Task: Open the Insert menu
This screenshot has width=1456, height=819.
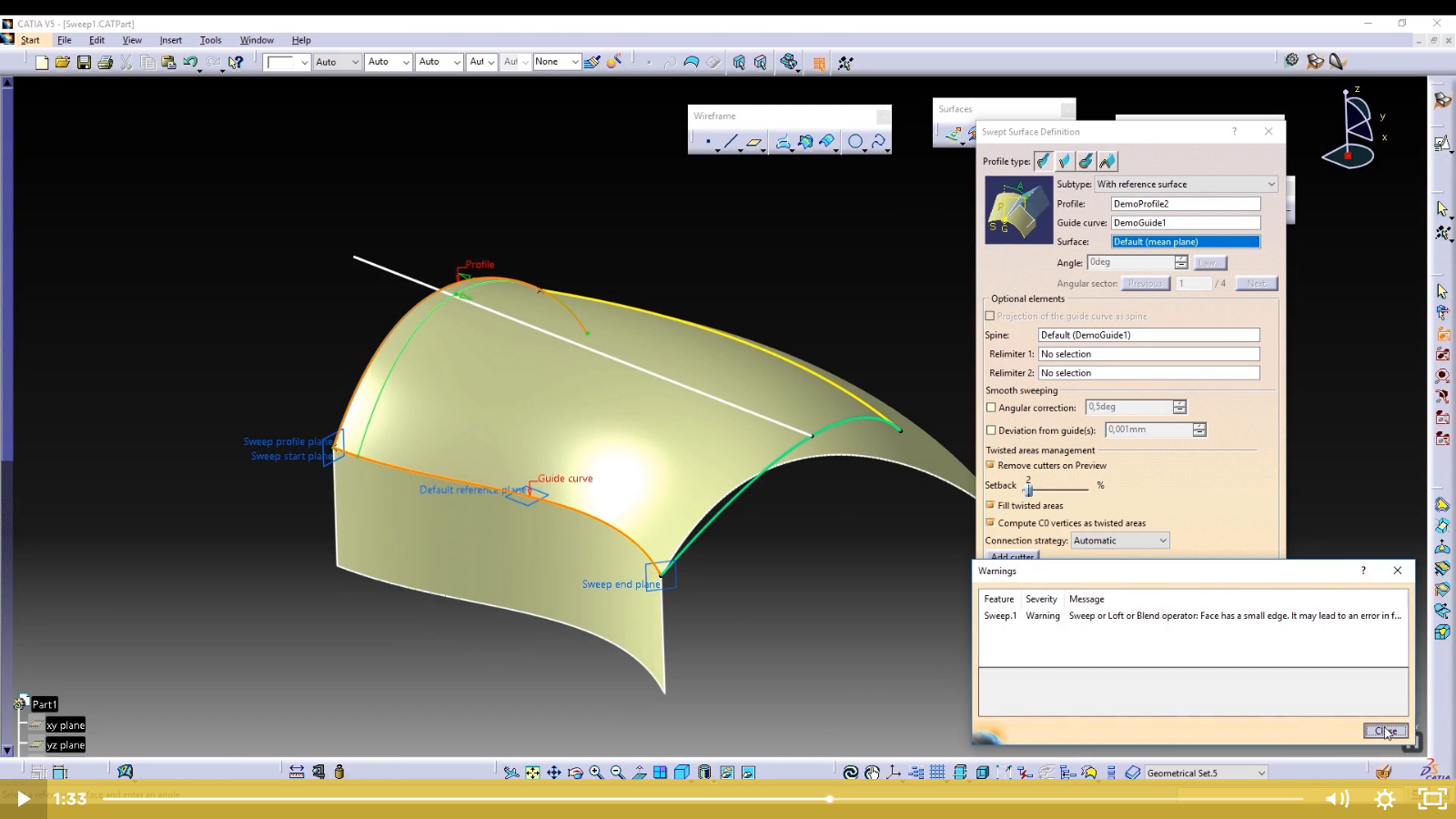Action: [x=170, y=40]
